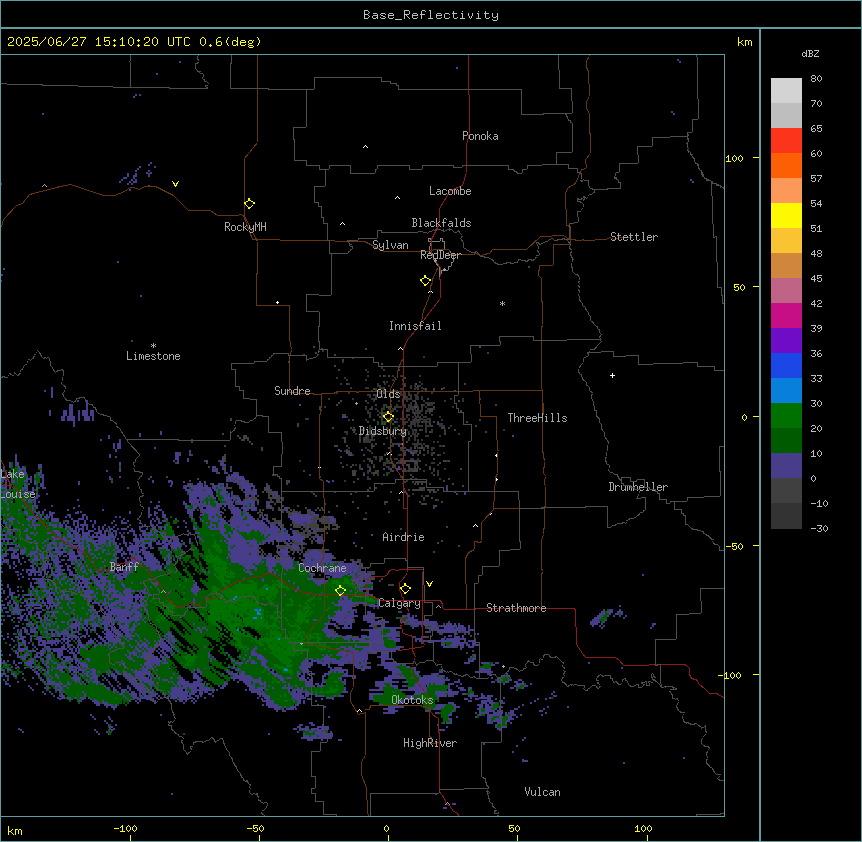Viewport: 862px width, 842px height.
Task: Select the orange 57-60 dBZ legend swatch
Action: (786, 165)
